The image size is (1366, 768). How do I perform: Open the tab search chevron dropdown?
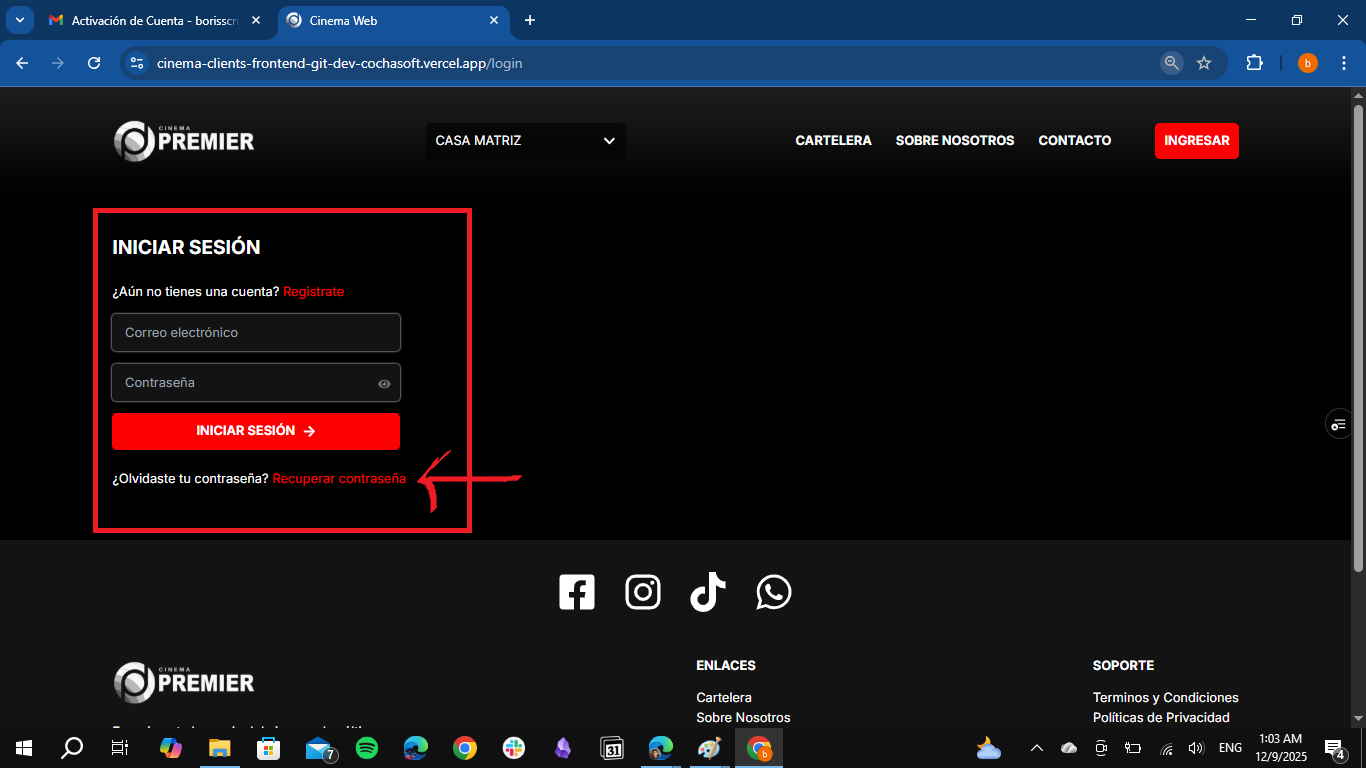pos(19,20)
